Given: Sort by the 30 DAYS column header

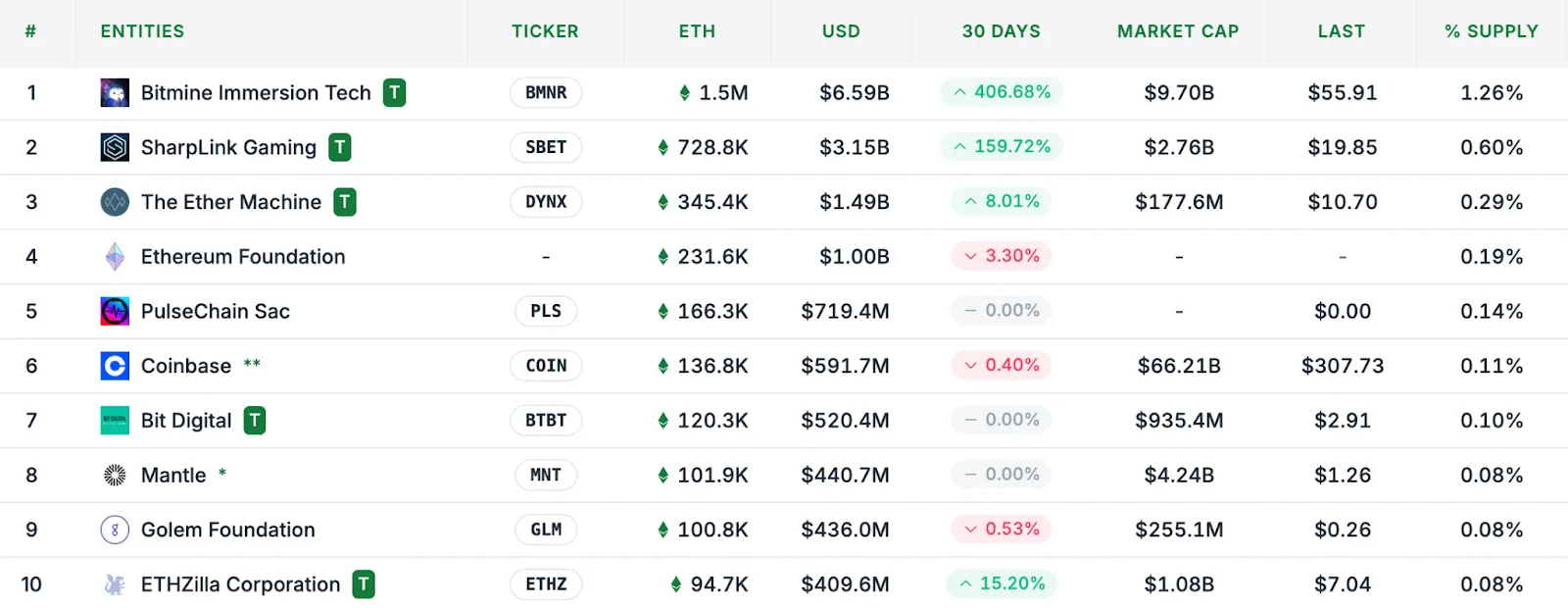Looking at the screenshot, I should [1001, 30].
